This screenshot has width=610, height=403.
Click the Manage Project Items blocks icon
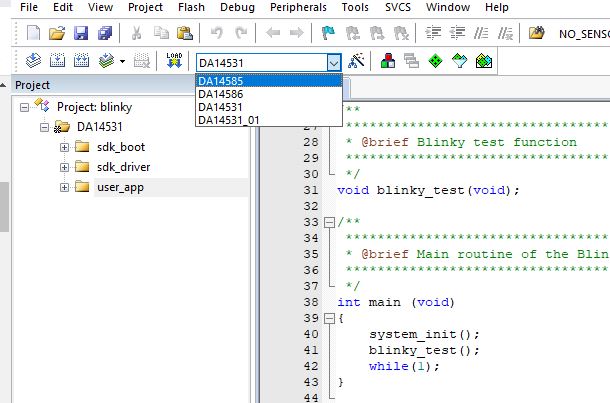388,61
